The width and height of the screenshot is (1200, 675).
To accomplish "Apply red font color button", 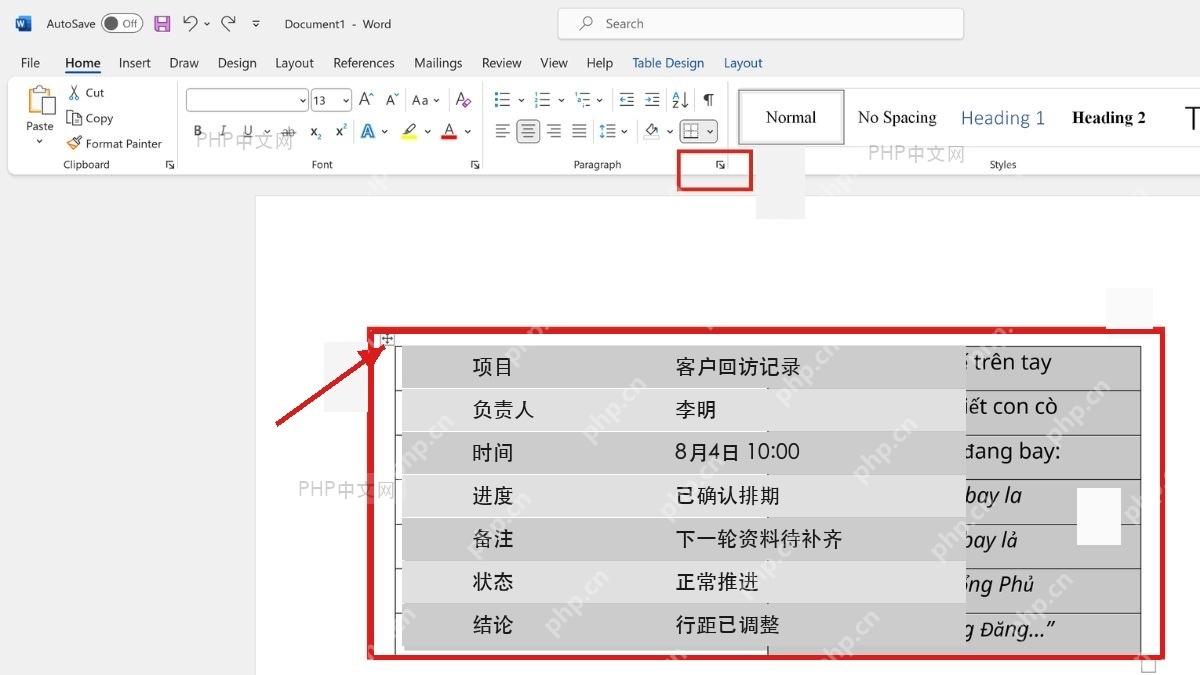I will (449, 131).
